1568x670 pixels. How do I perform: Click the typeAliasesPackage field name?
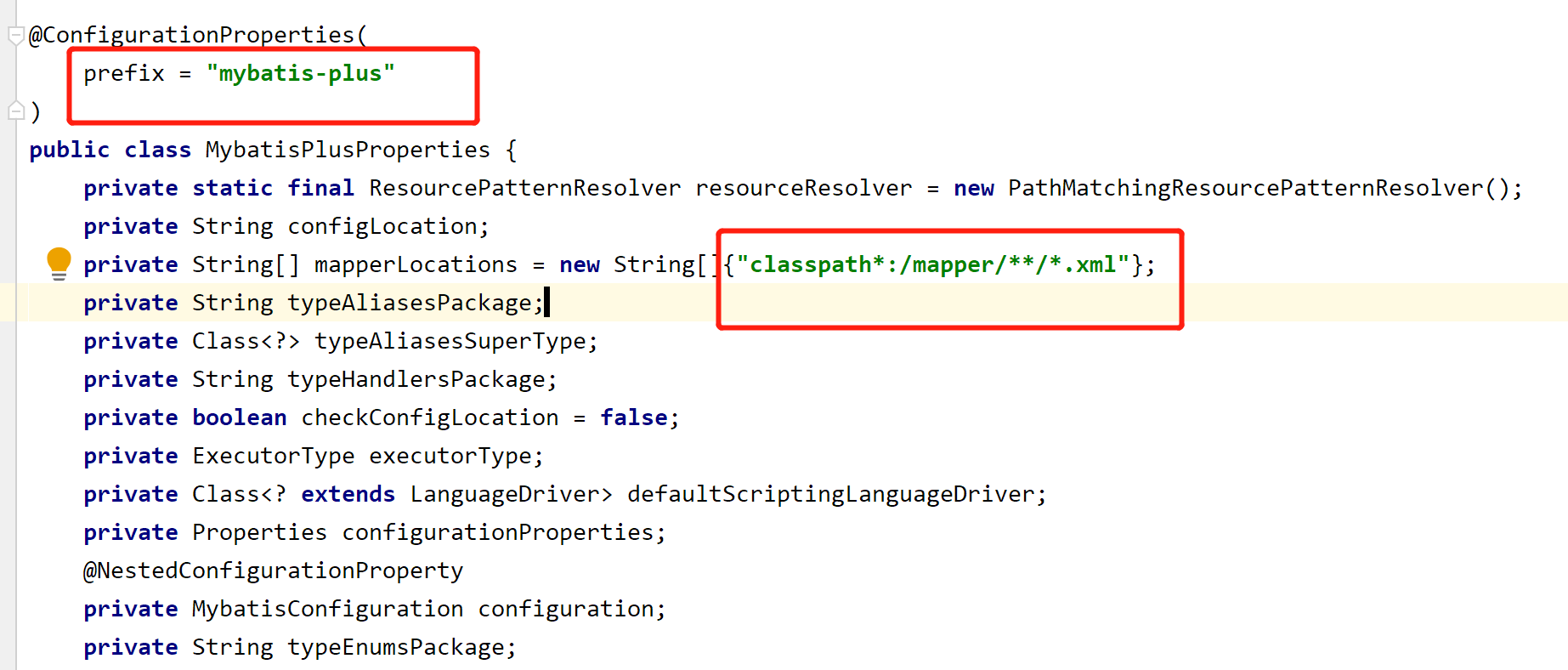[x=410, y=303]
